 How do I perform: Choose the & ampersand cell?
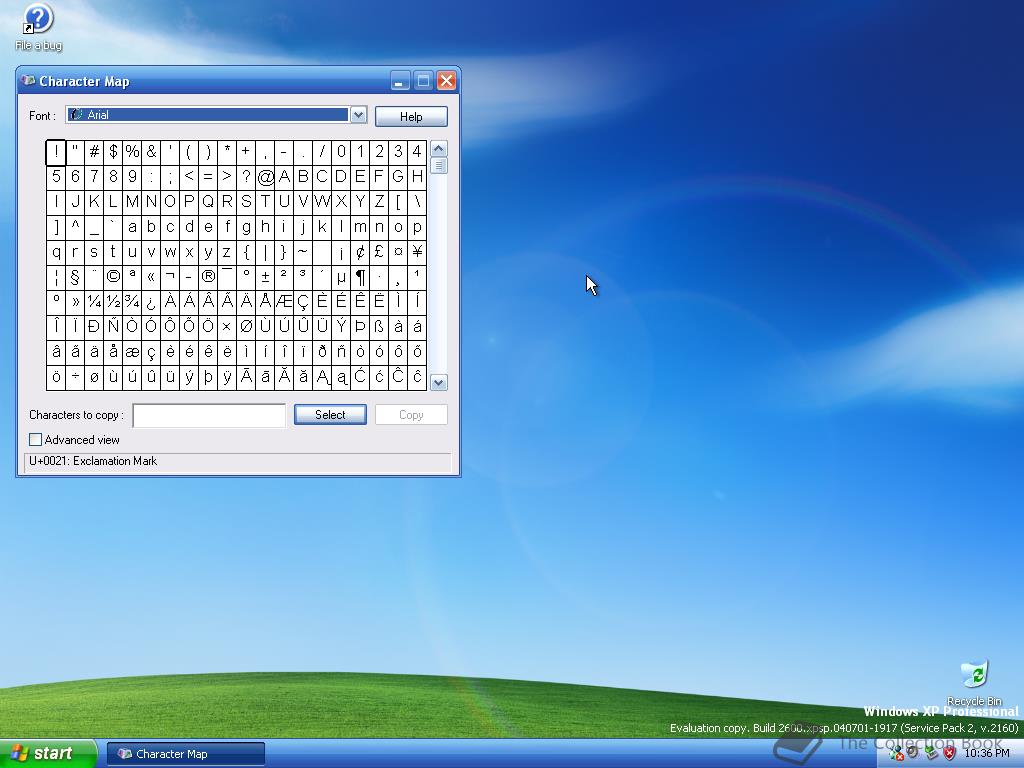pos(151,152)
